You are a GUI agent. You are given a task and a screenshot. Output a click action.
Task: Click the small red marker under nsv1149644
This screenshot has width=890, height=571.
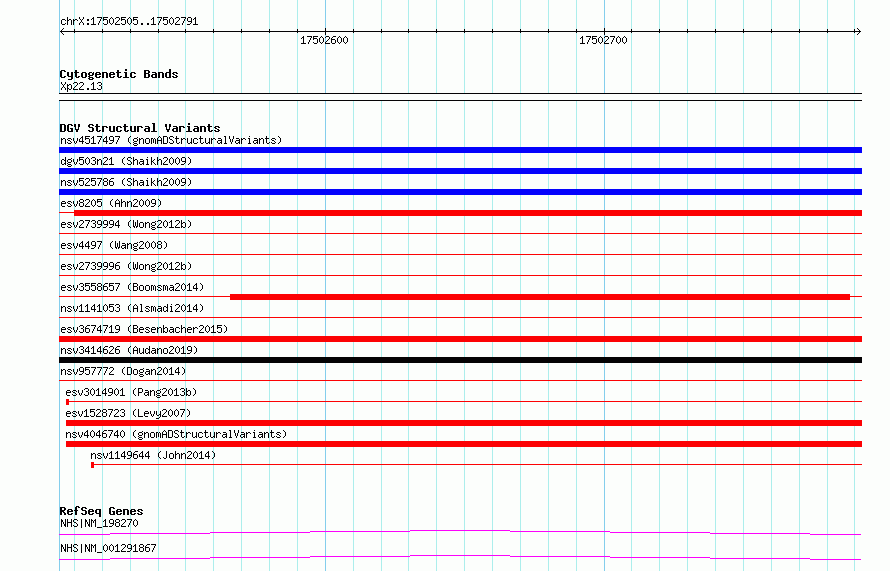click(93, 465)
